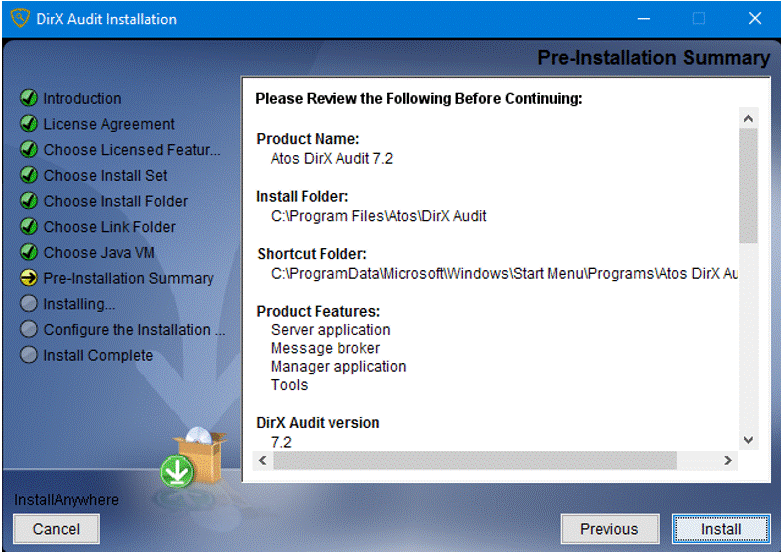Click the checkmark icon next to License Agreement
781x552 pixels.
28,125
